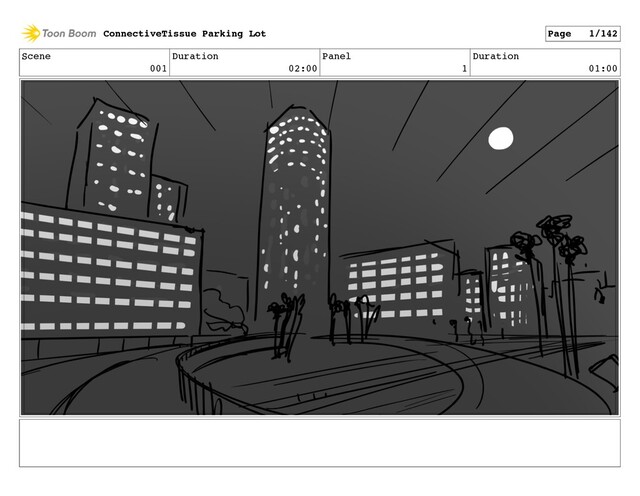This screenshot has width=640, height=496.
Task: Click the 'Page 1/142' indicator box
Action: pos(582,34)
